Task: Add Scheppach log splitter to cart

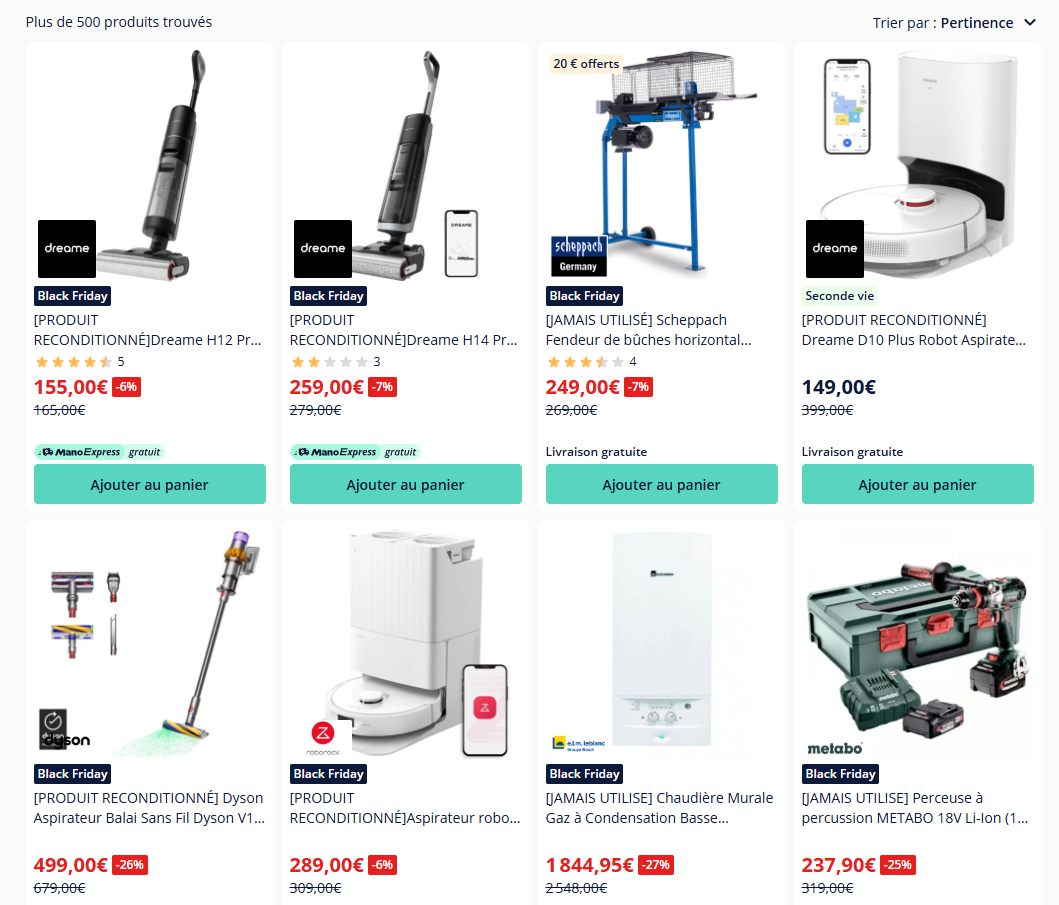Action: pos(661,484)
